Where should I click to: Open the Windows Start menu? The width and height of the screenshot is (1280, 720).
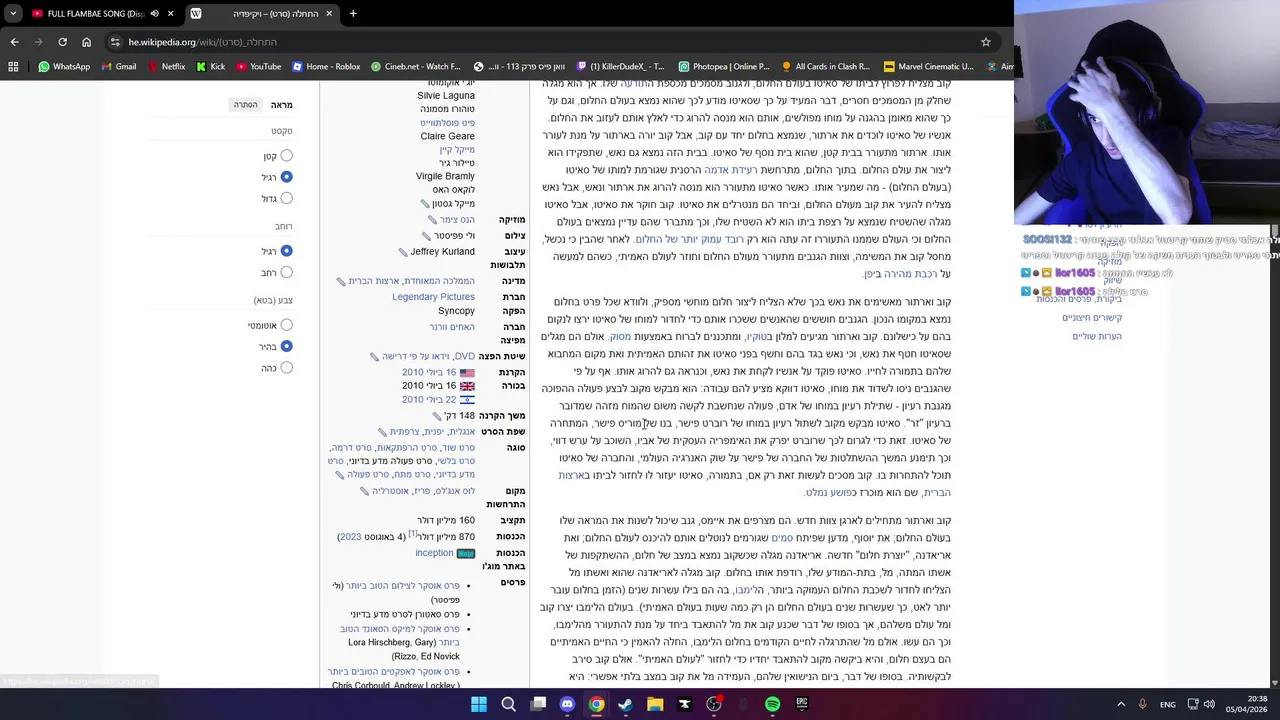click(479, 704)
